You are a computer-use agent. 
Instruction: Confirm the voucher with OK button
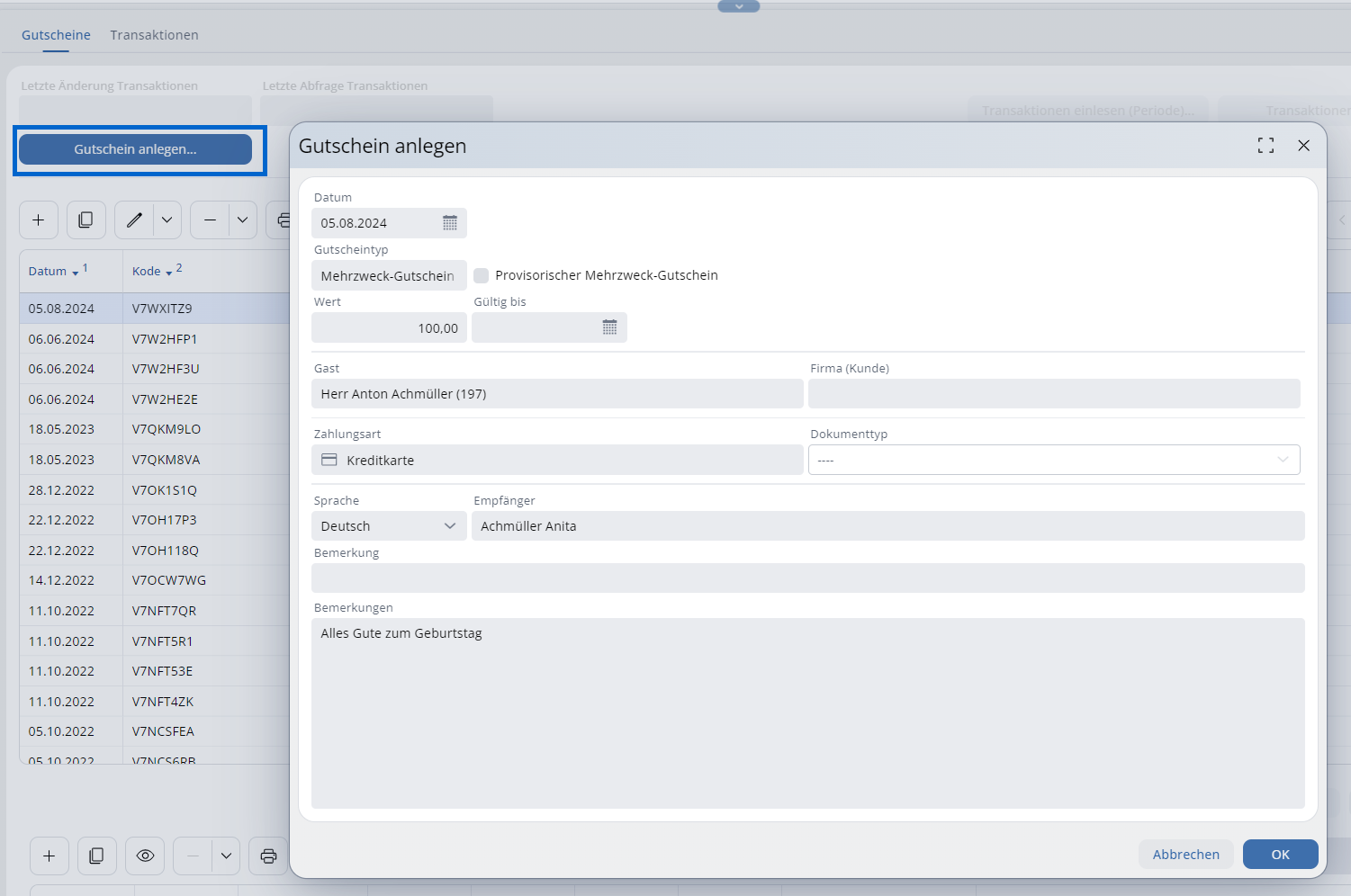[1280, 855]
